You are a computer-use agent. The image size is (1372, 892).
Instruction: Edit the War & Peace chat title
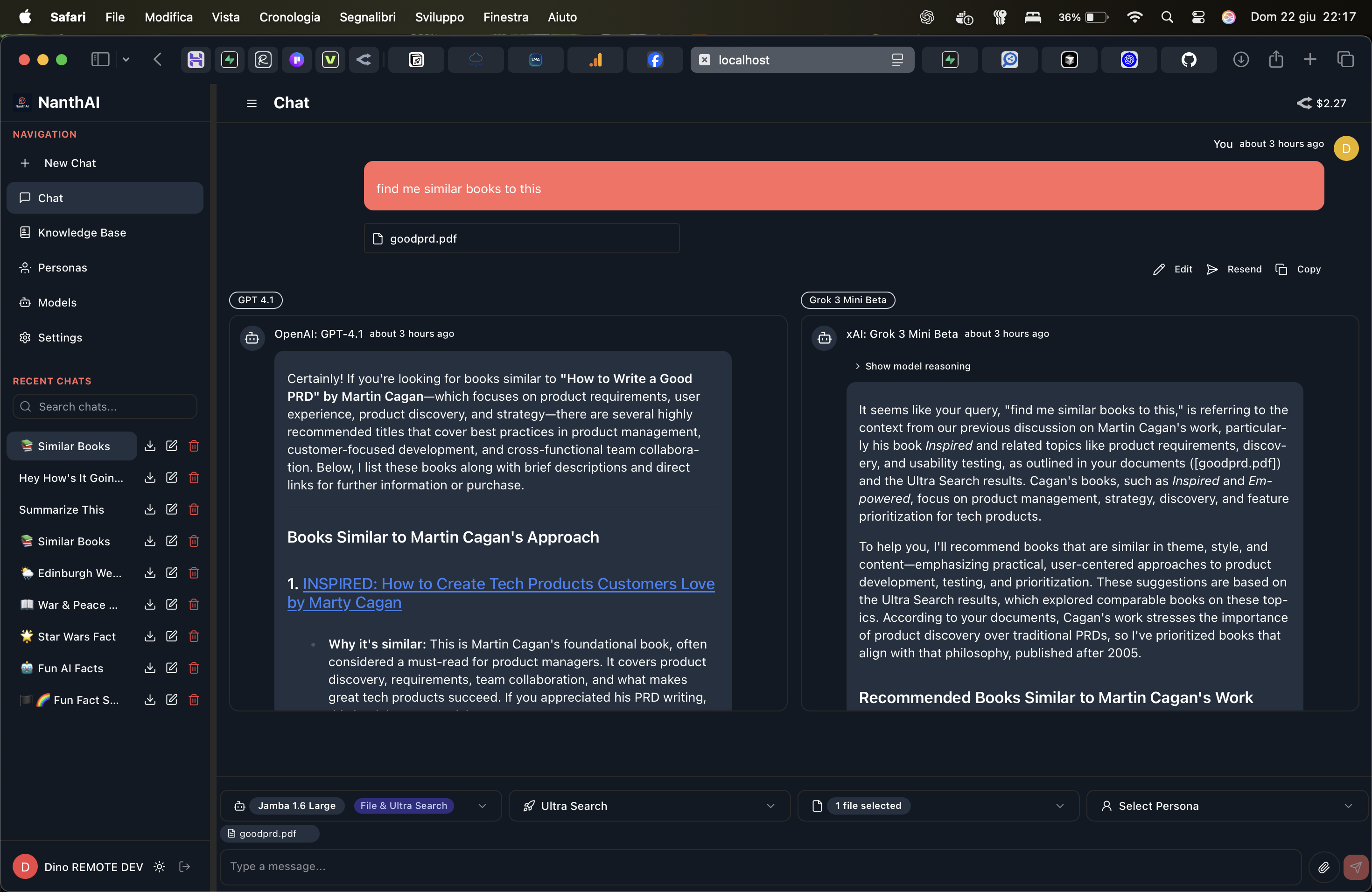pyautogui.click(x=172, y=605)
